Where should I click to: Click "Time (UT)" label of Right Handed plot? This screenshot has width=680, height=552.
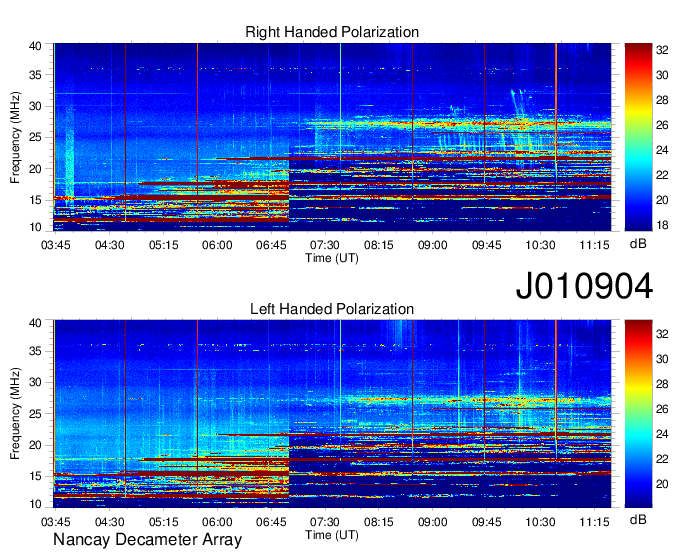[332, 258]
